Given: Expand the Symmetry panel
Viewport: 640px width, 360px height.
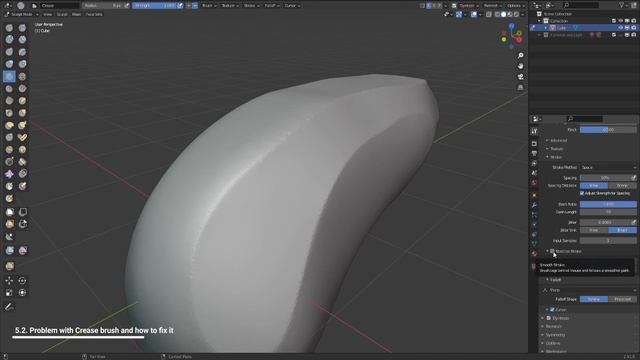Looking at the screenshot, I should (x=555, y=335).
